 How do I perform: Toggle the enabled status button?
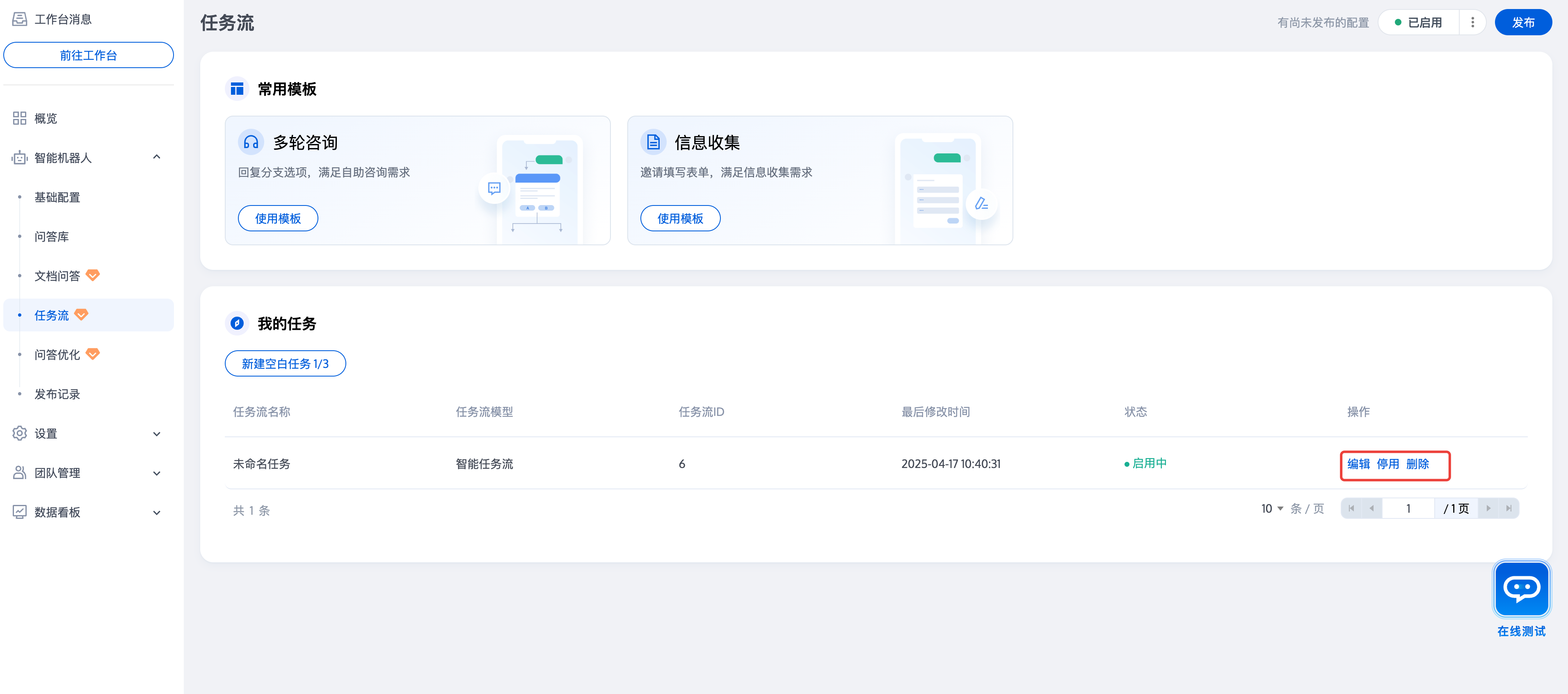[1418, 23]
